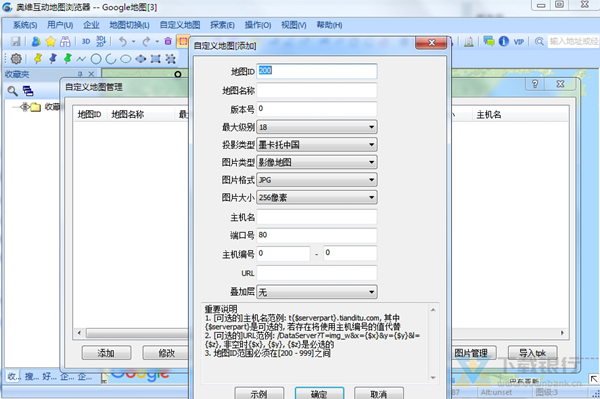Select the blue pushpin marker tool
600x399 pixels.
pyautogui.click(x=53, y=59)
